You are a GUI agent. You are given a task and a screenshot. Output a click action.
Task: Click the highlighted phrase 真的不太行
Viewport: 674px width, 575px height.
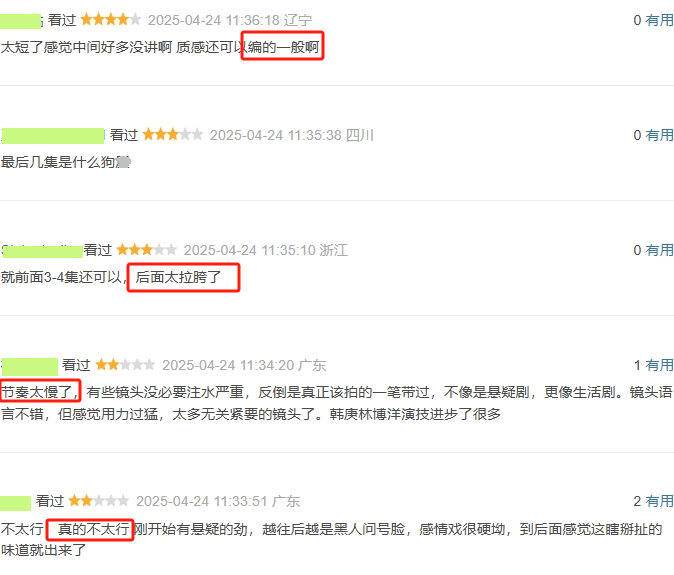pyautogui.click(x=94, y=529)
